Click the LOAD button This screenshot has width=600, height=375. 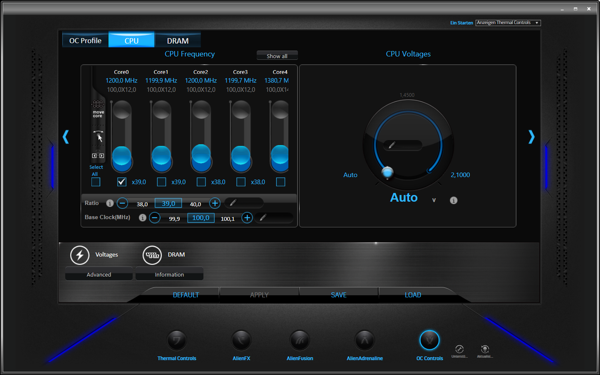pos(413,295)
